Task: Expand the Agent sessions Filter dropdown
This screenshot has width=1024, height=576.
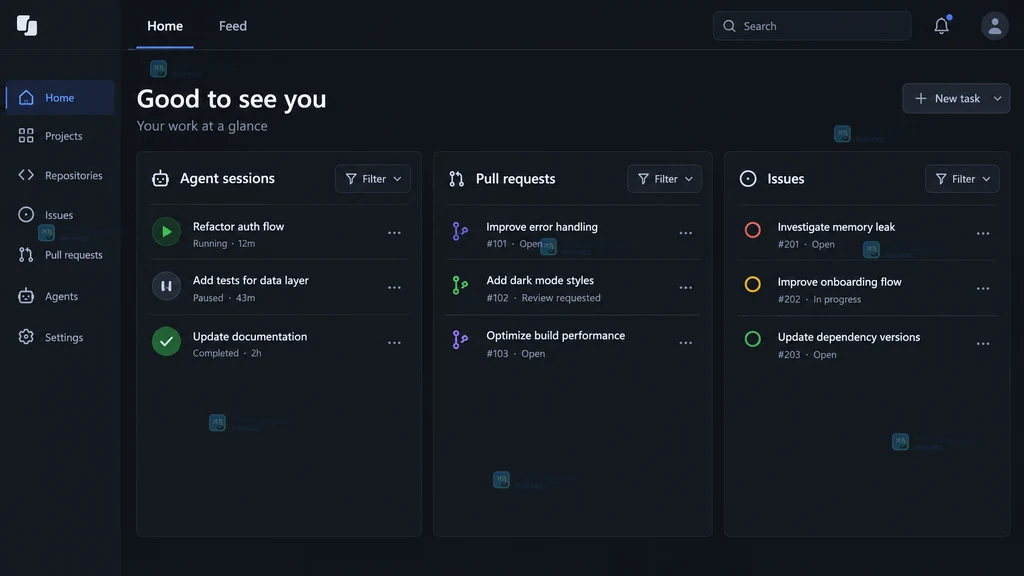Action: (x=373, y=179)
